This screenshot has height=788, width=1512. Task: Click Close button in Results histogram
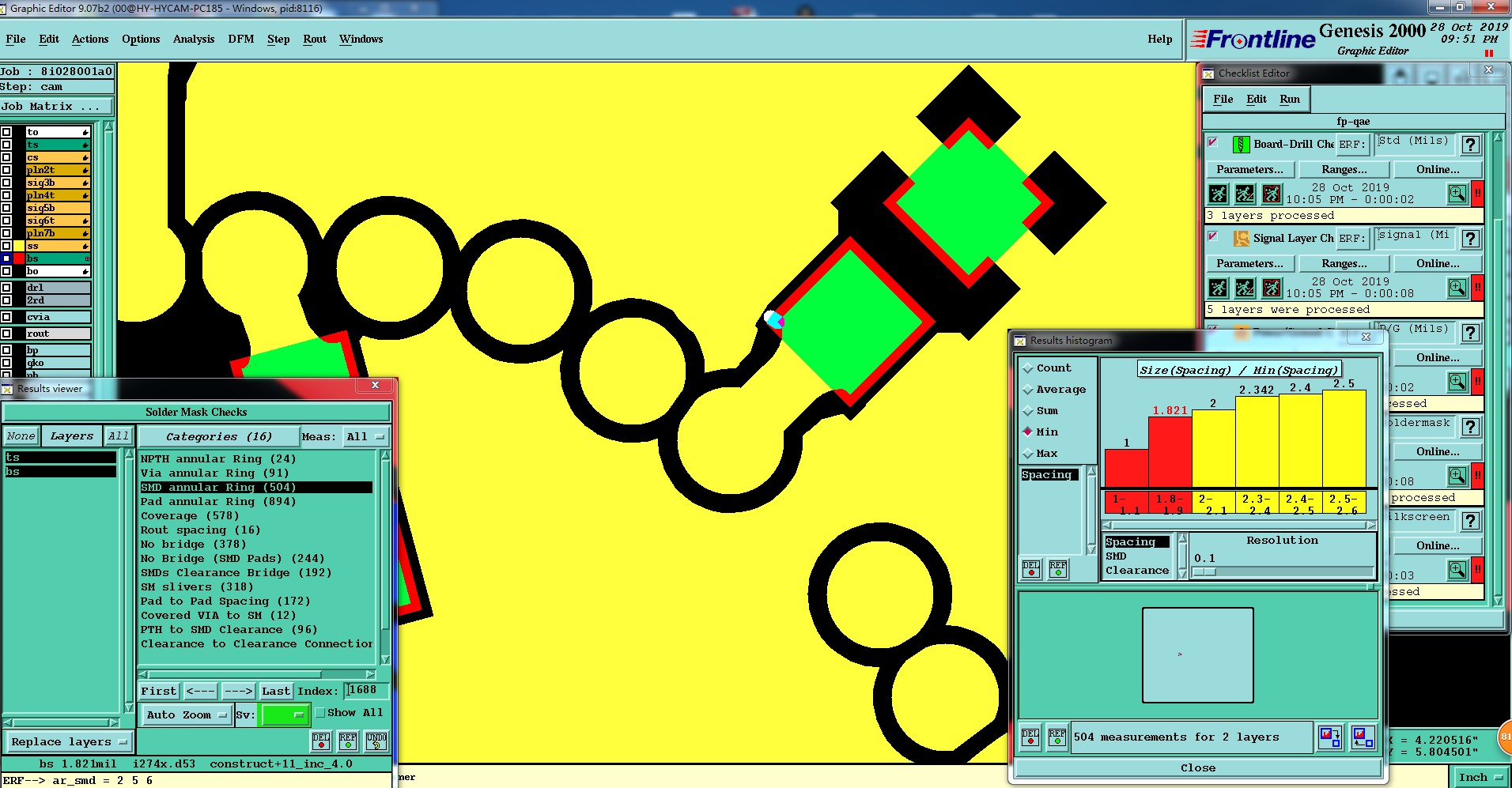click(1198, 767)
